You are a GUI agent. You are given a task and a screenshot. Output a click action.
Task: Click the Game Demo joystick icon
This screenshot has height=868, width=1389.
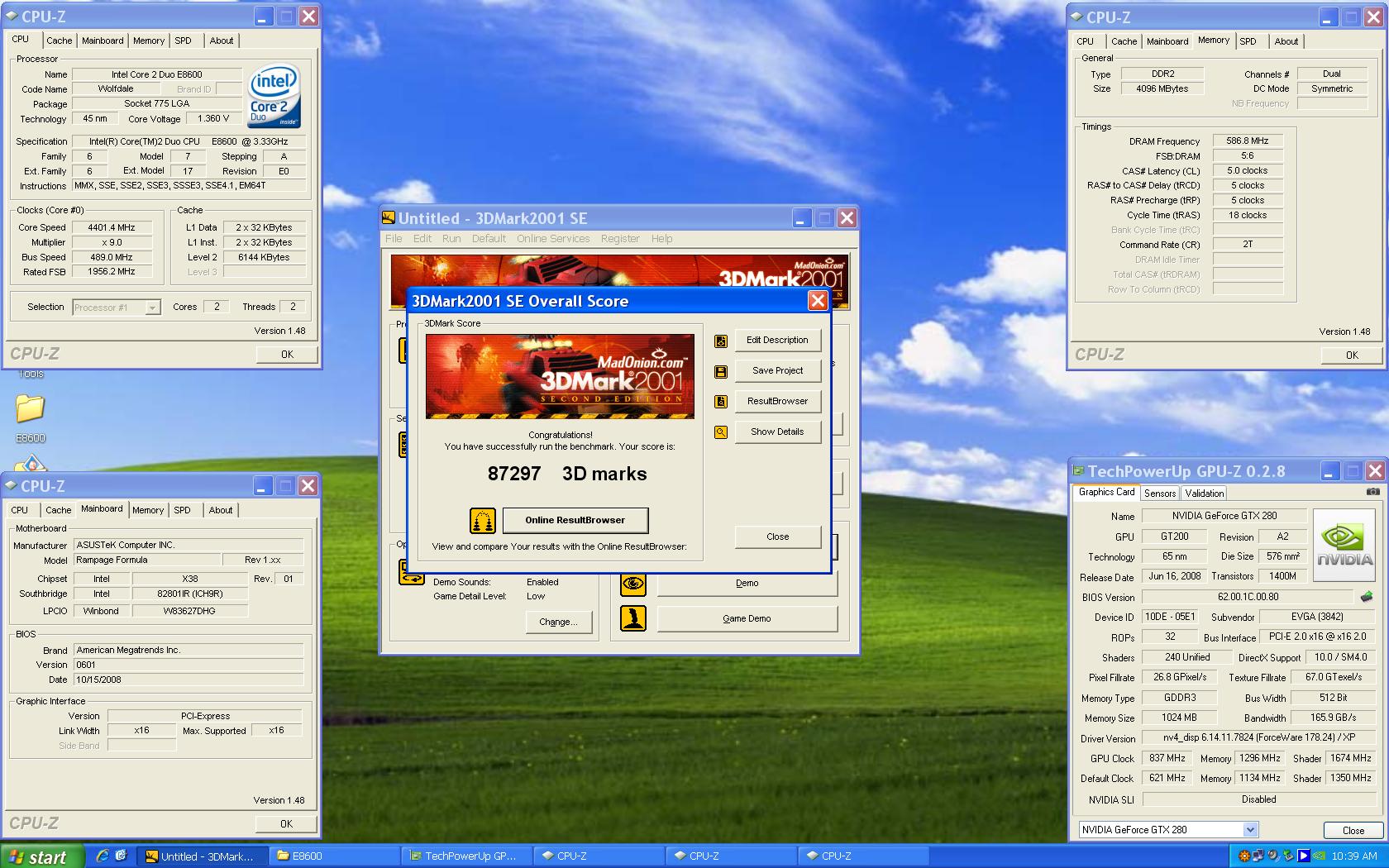pos(633,618)
